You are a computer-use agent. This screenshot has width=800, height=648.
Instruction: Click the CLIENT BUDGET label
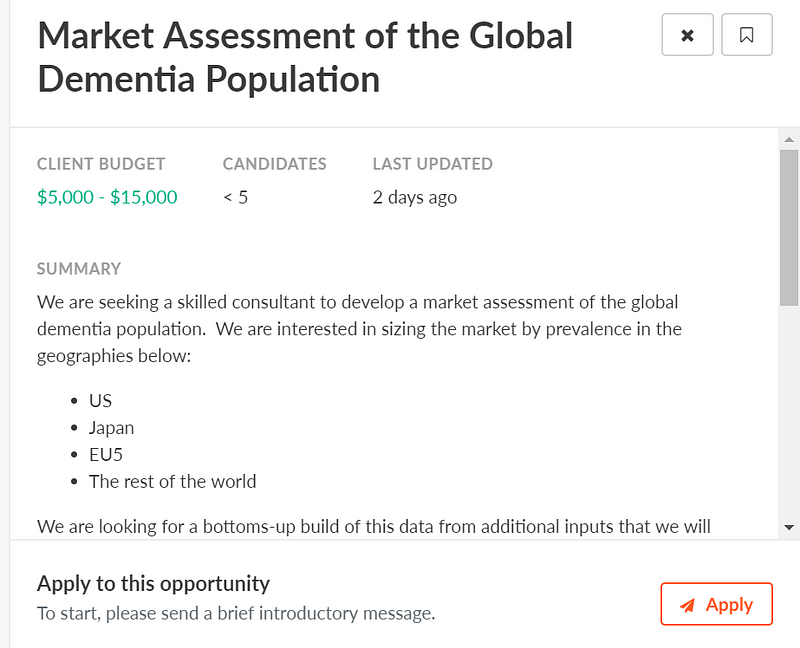(x=101, y=164)
